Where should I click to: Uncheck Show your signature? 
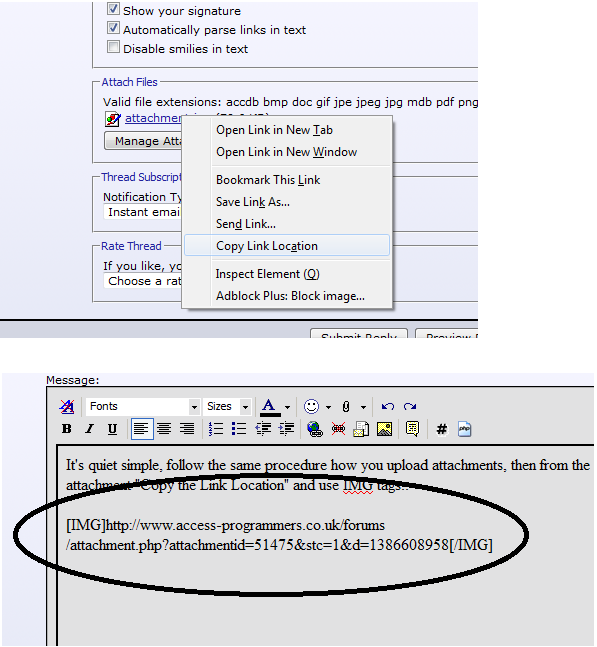click(x=113, y=9)
